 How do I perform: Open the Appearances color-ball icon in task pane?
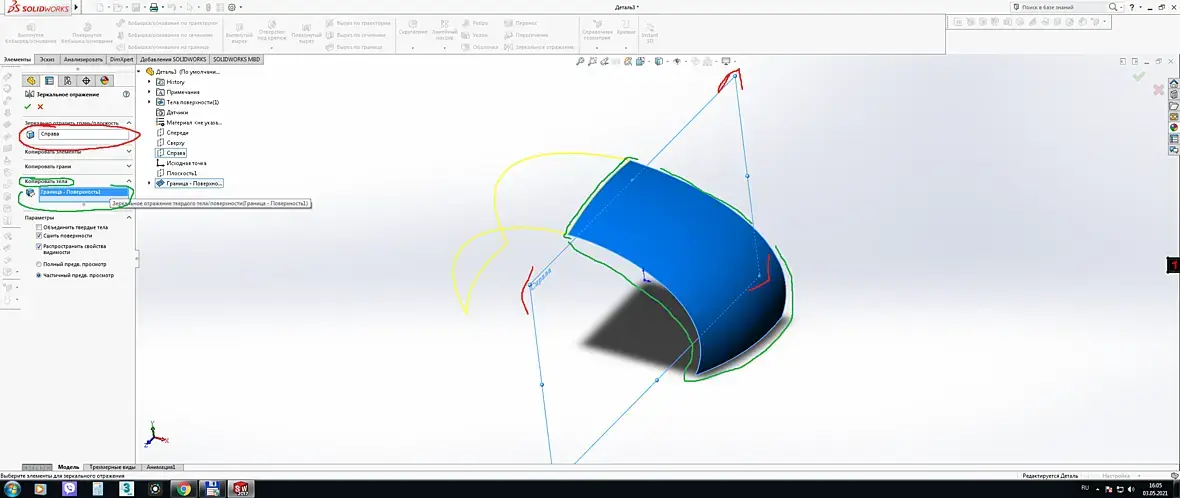(x=1173, y=127)
